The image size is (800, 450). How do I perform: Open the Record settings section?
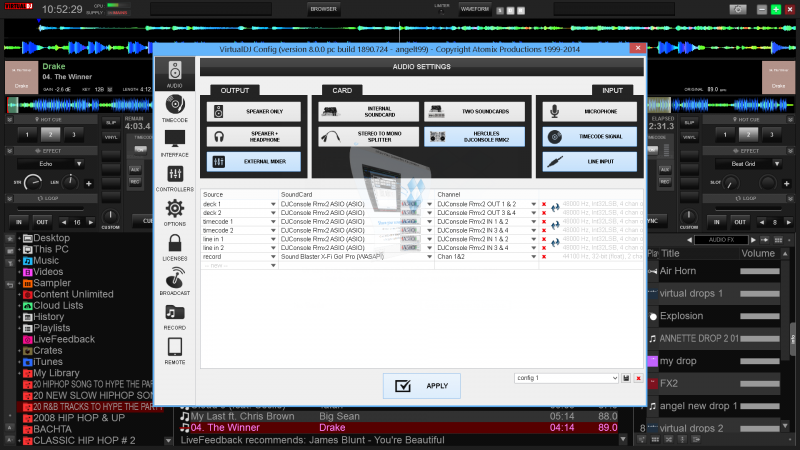click(x=174, y=316)
